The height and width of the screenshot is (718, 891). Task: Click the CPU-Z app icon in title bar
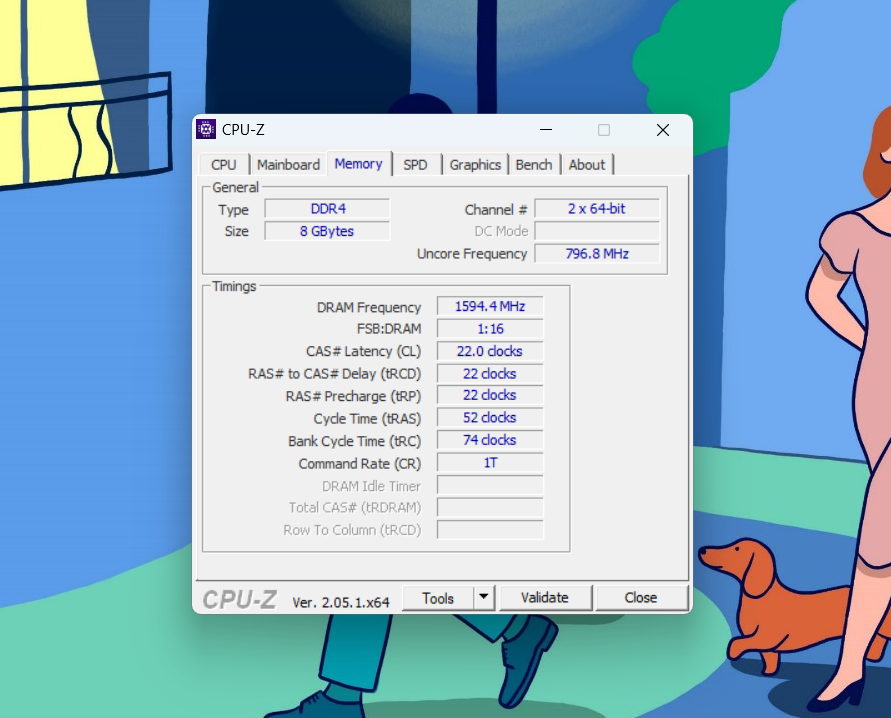[206, 130]
